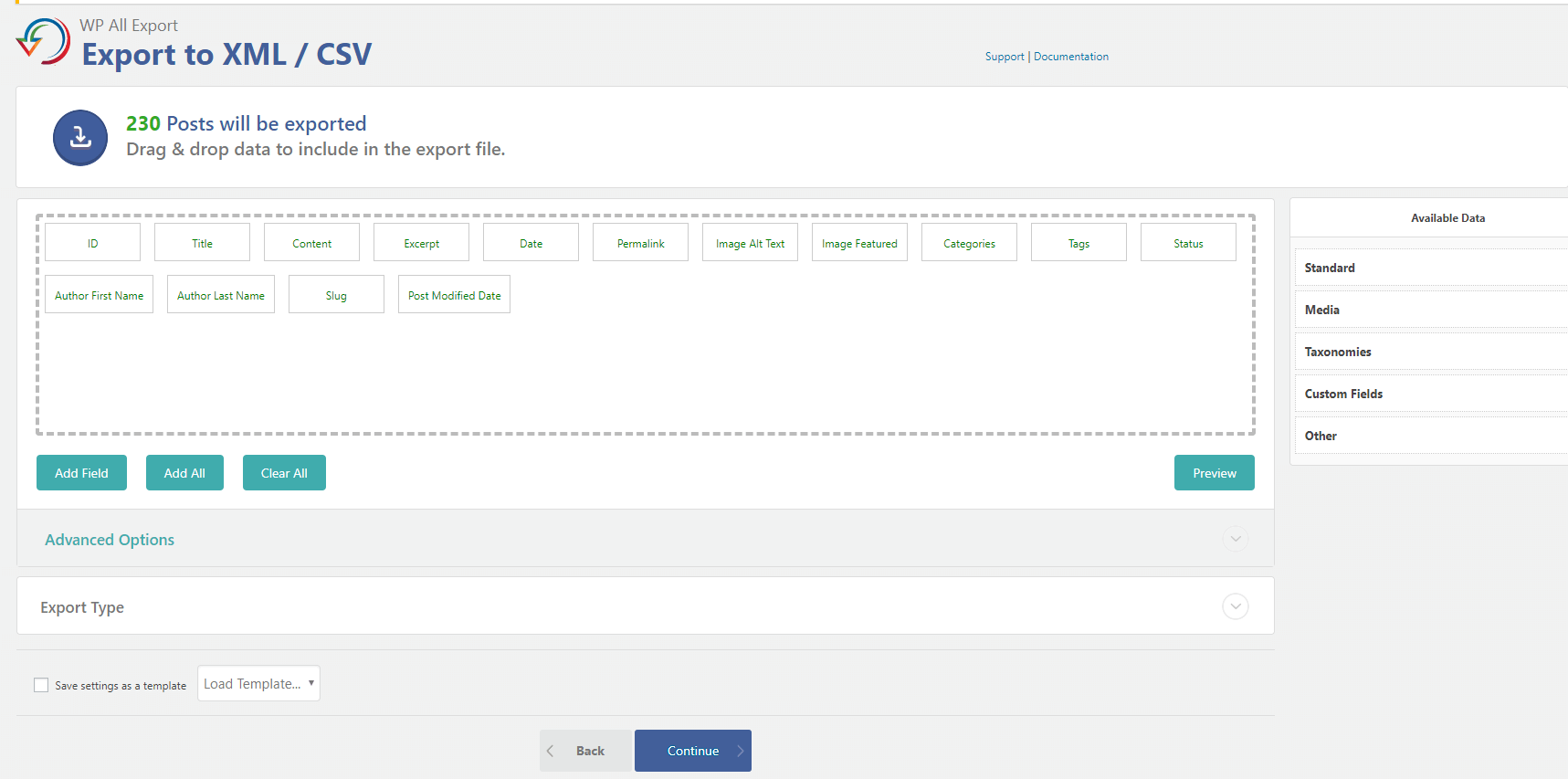Open the Documentation link
Viewport: 1568px width, 779px height.
[1071, 57]
